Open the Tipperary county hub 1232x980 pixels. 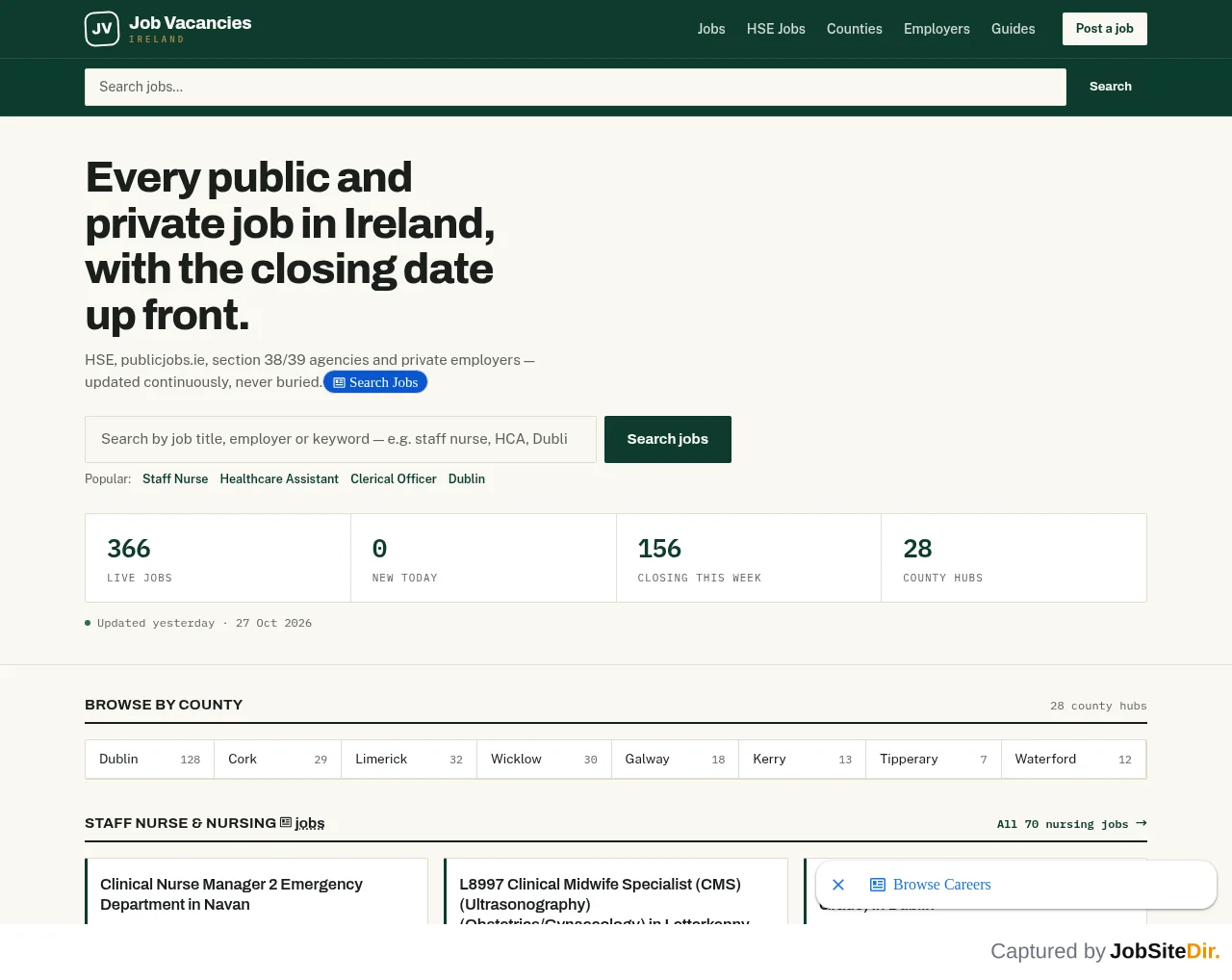[934, 760]
